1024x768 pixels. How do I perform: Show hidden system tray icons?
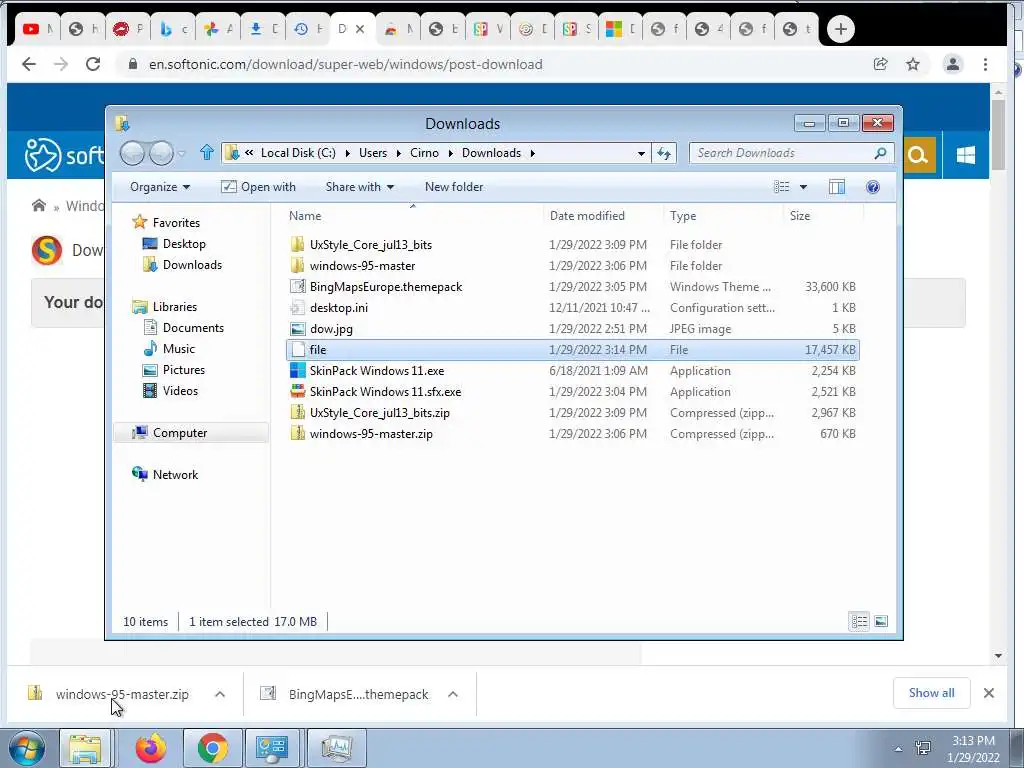point(899,749)
